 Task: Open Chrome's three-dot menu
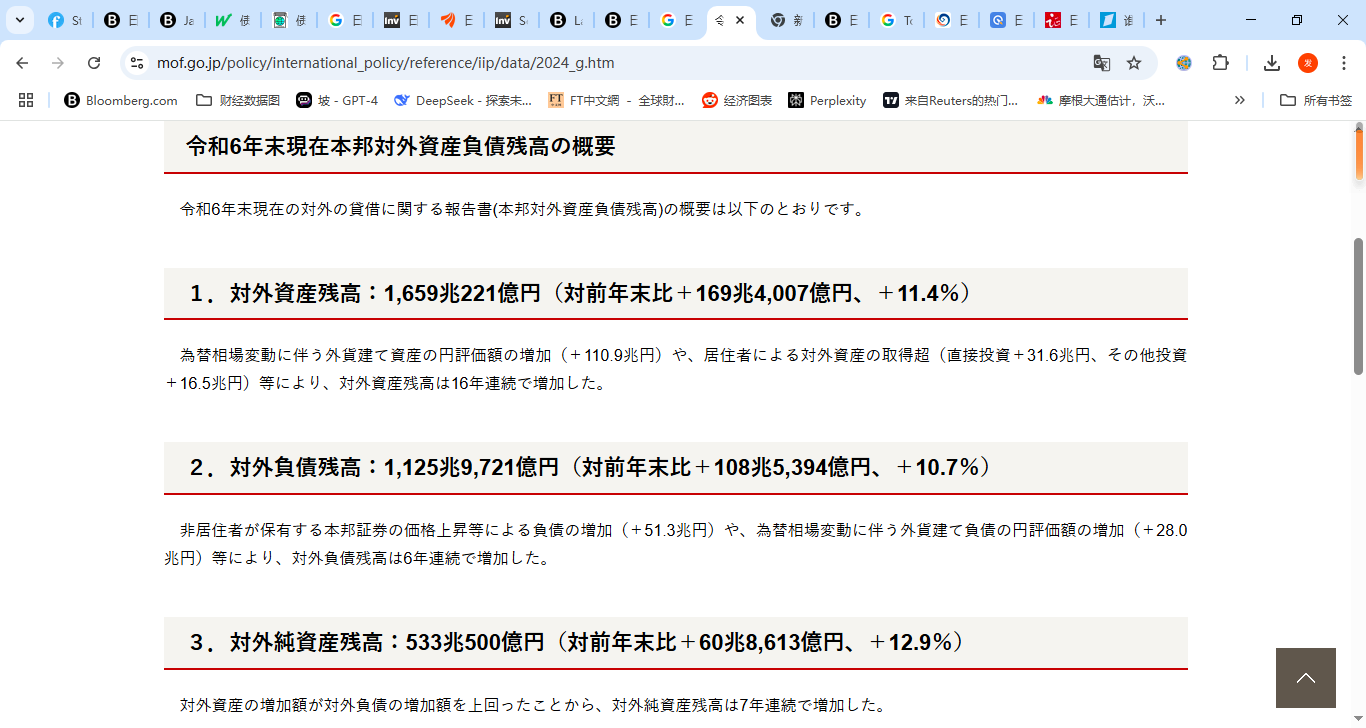(1343, 62)
